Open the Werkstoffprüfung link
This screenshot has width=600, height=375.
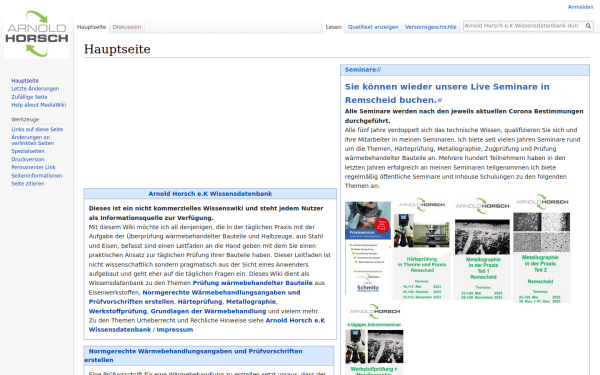(117, 311)
